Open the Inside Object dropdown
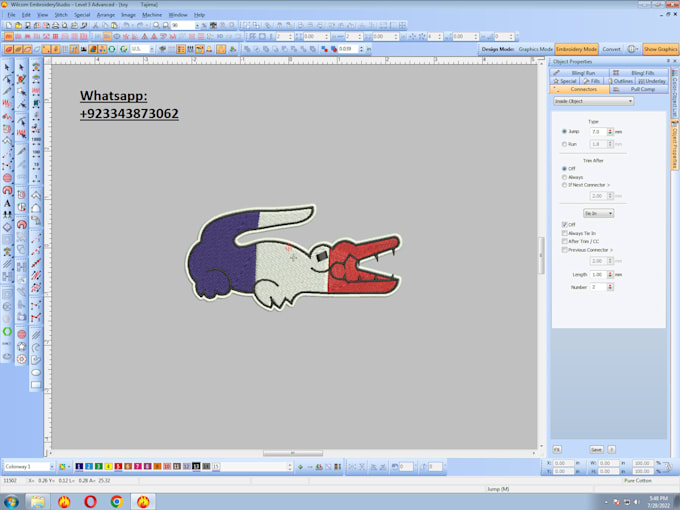Screen dimensions: 680x510 coord(593,101)
